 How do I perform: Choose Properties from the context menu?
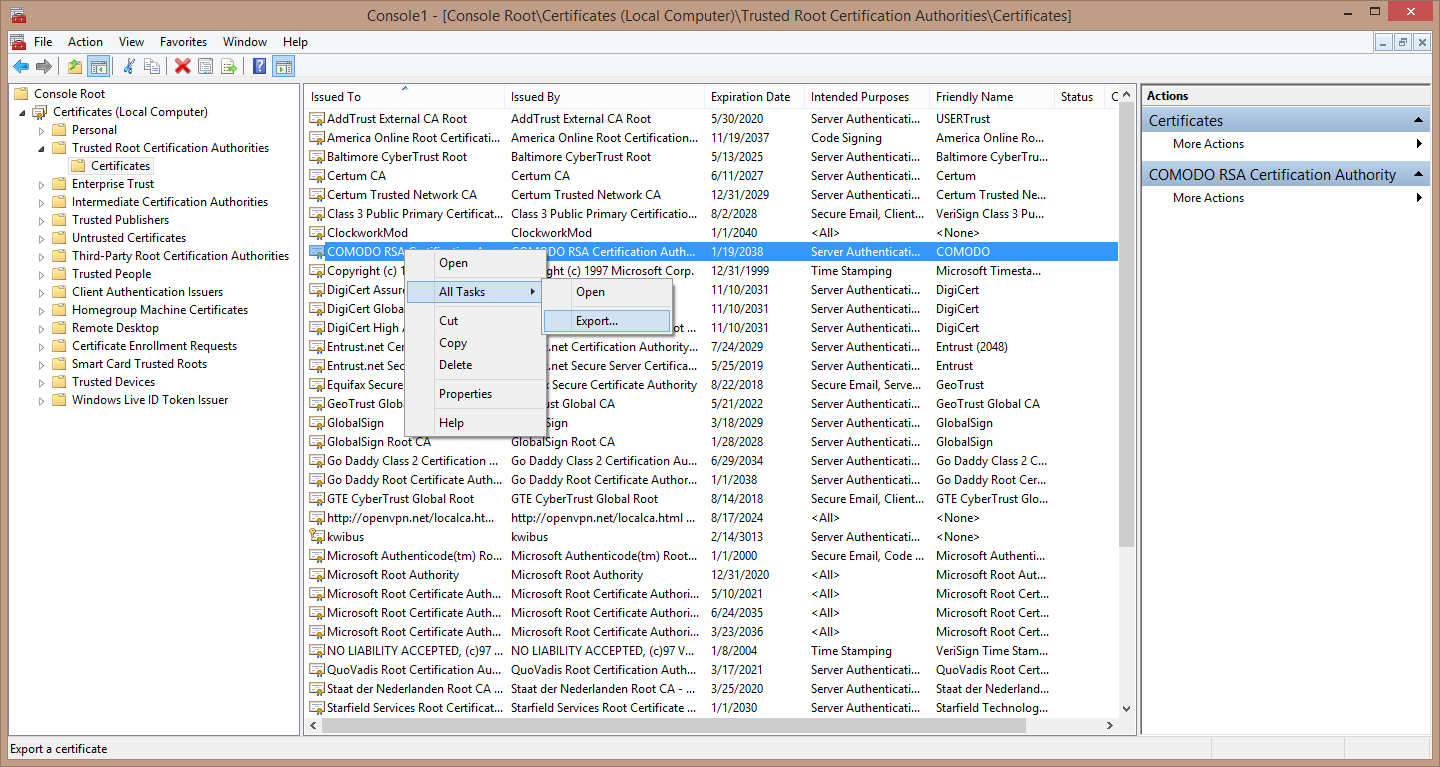465,394
